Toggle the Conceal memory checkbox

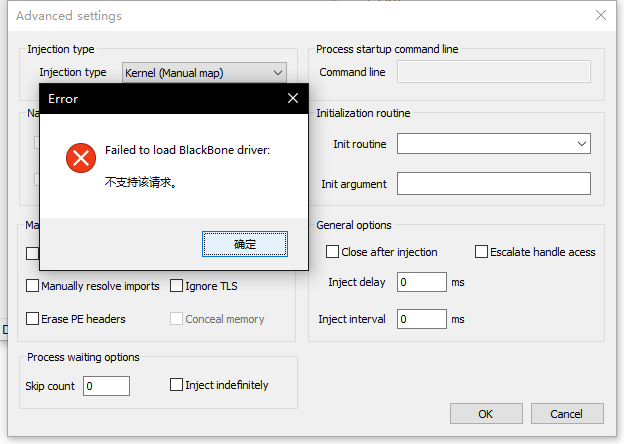click(x=177, y=319)
